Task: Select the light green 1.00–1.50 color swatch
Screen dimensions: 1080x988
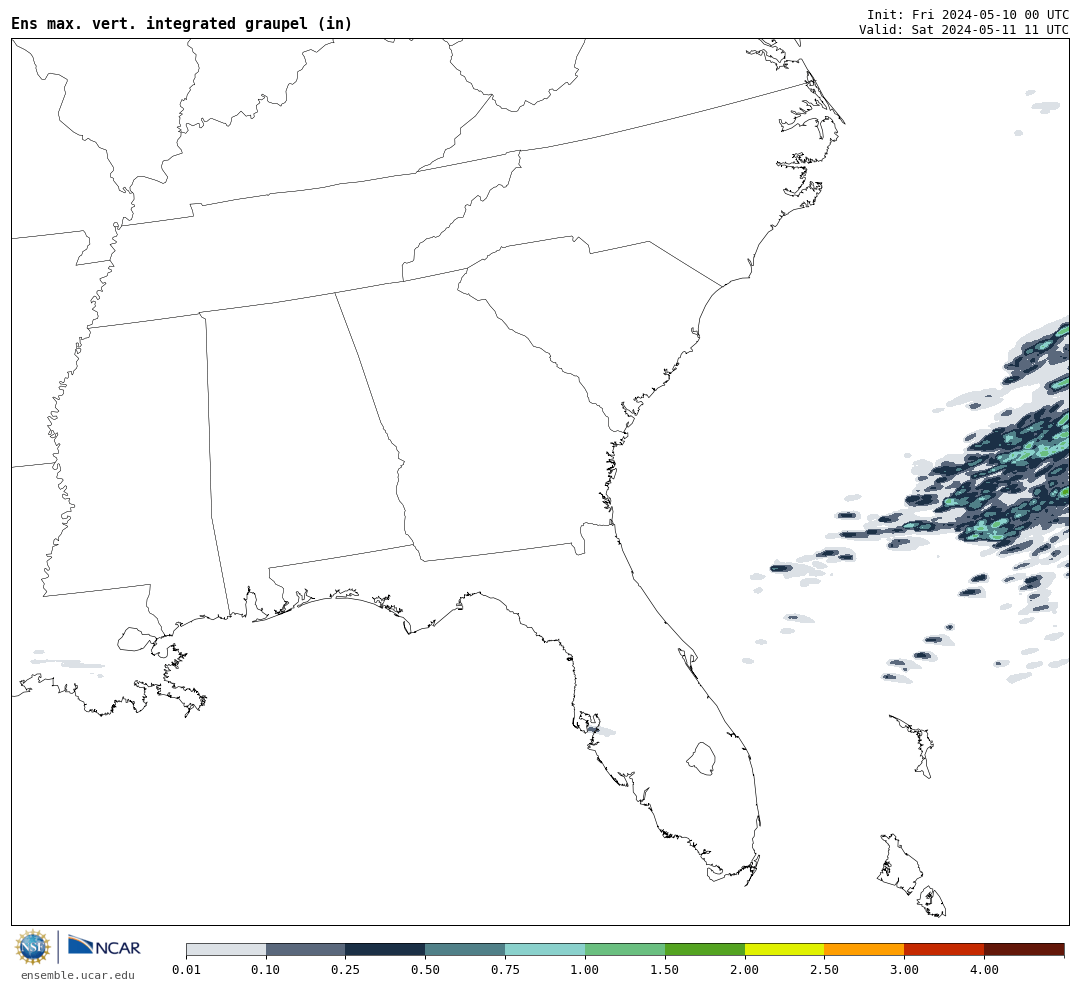Action: tap(625, 950)
